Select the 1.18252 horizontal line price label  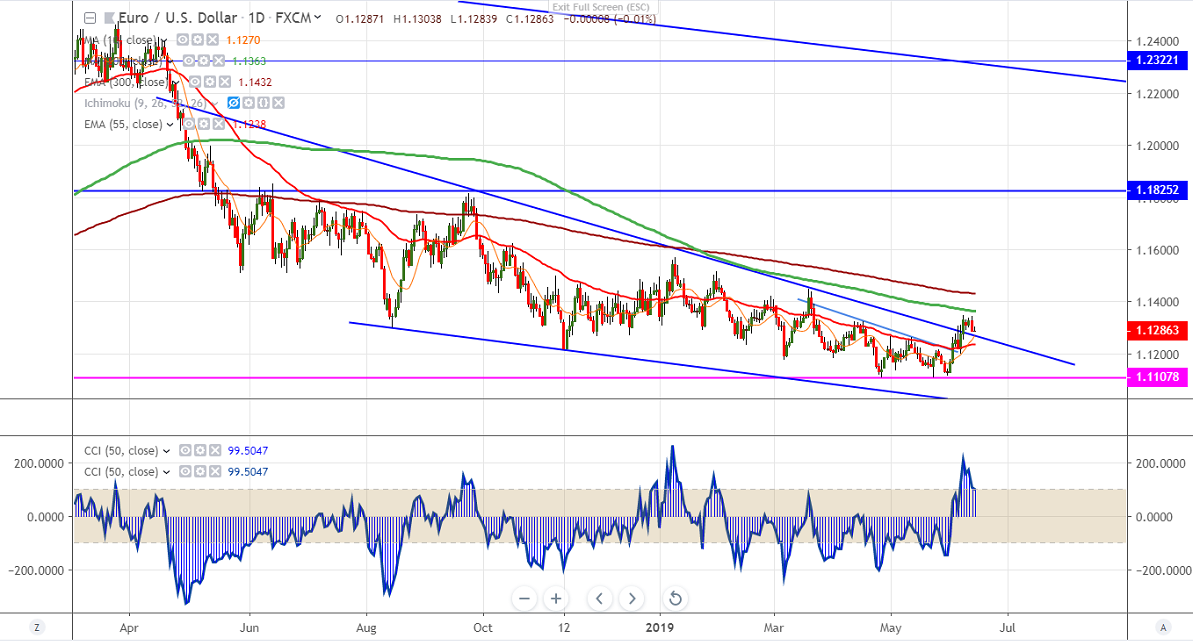click(1157, 190)
